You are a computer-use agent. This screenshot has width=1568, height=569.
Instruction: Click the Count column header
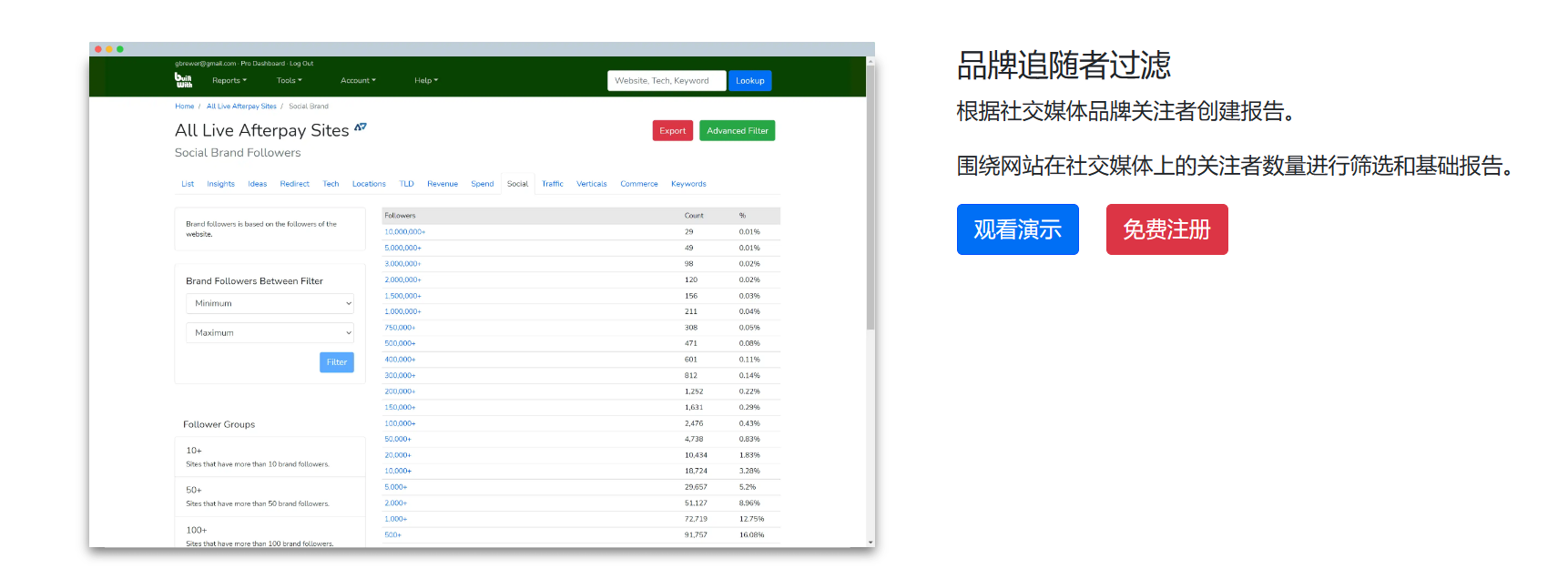click(694, 216)
